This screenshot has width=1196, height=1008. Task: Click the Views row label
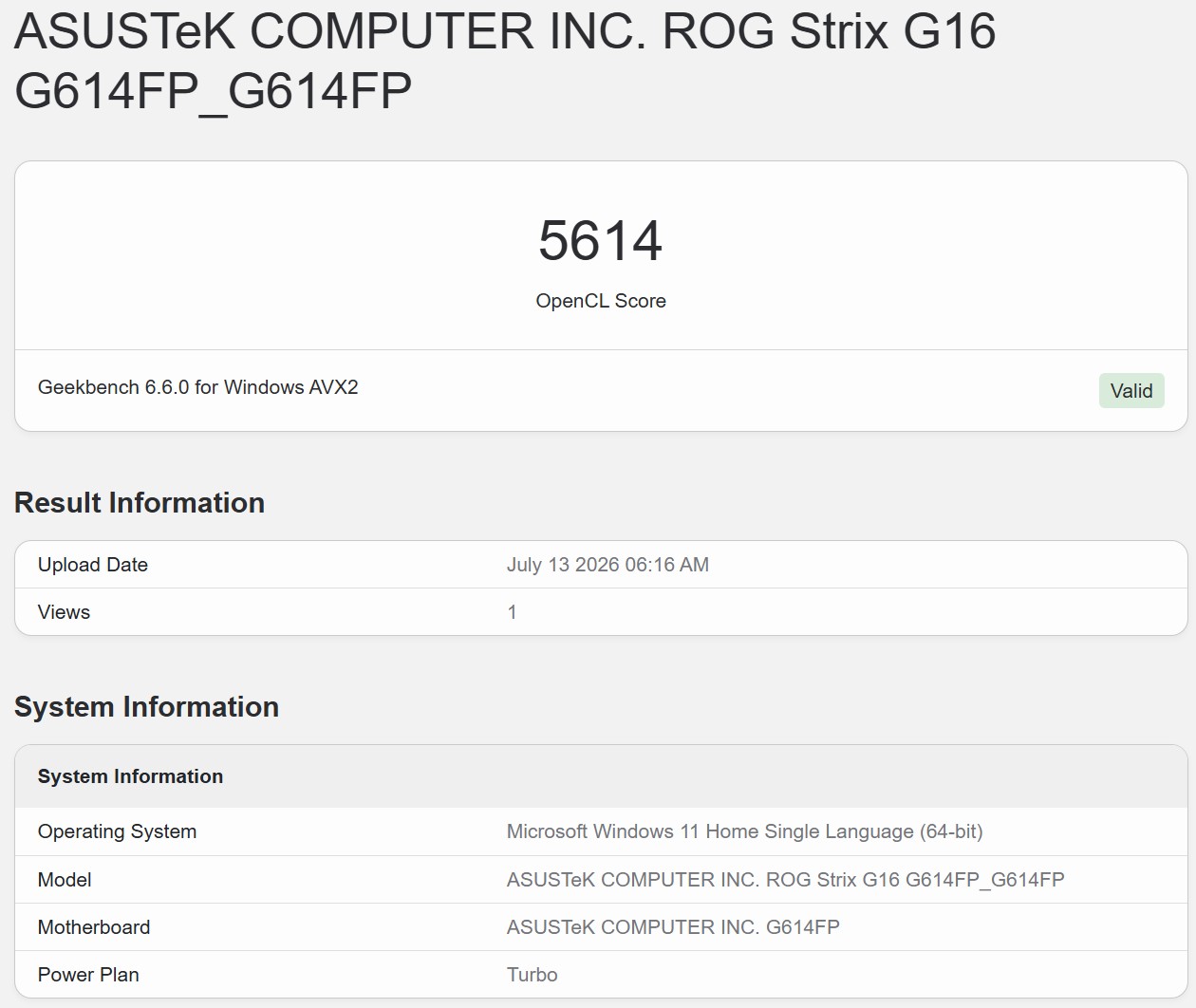[64, 612]
